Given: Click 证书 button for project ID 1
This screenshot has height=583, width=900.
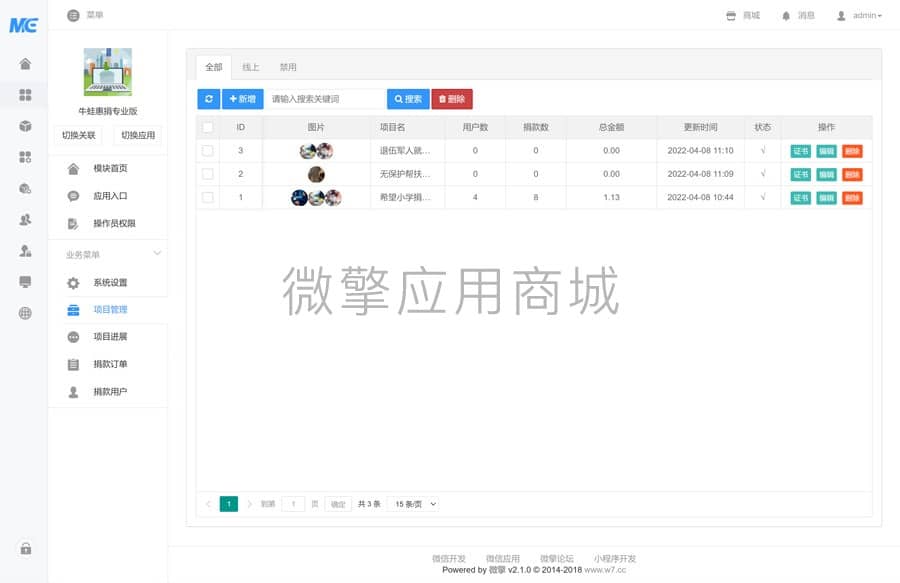Looking at the screenshot, I should click(801, 198).
